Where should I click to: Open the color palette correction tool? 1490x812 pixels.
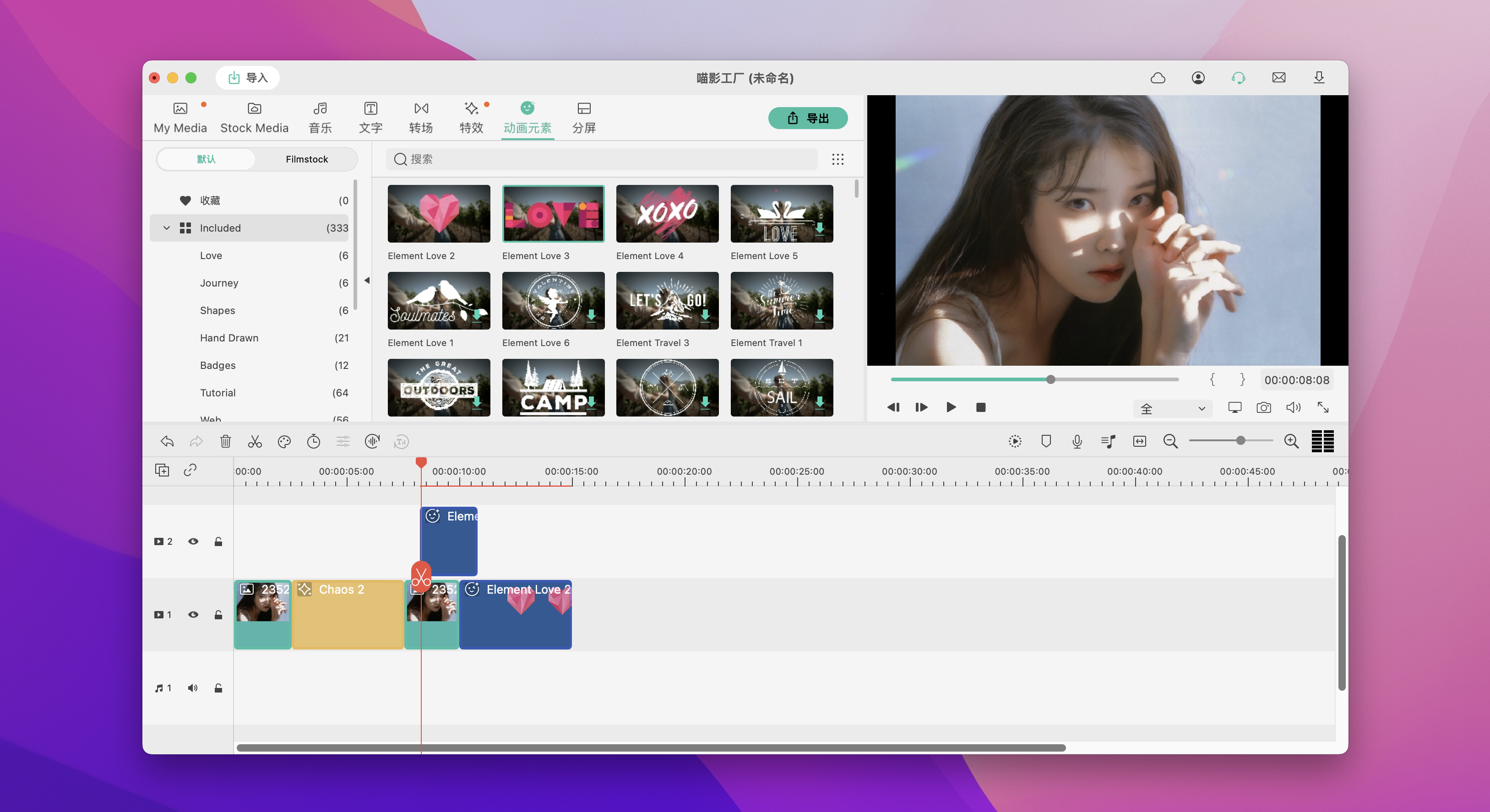click(284, 442)
